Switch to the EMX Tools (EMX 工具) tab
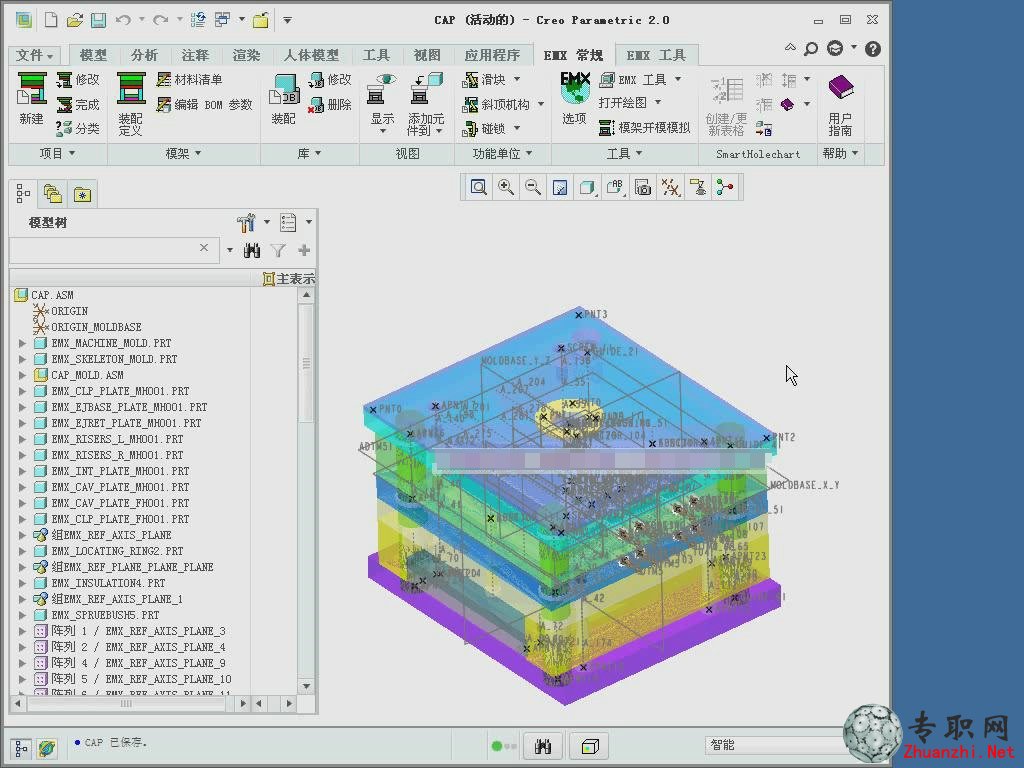The height and width of the screenshot is (768, 1024). [x=656, y=56]
